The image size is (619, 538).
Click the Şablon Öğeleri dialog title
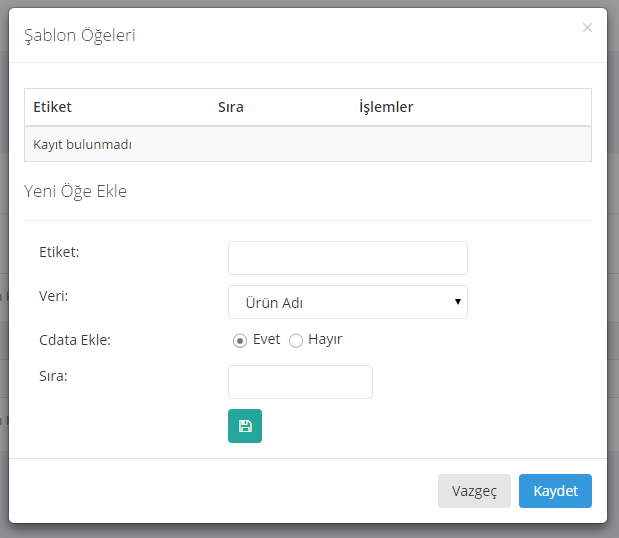80,35
